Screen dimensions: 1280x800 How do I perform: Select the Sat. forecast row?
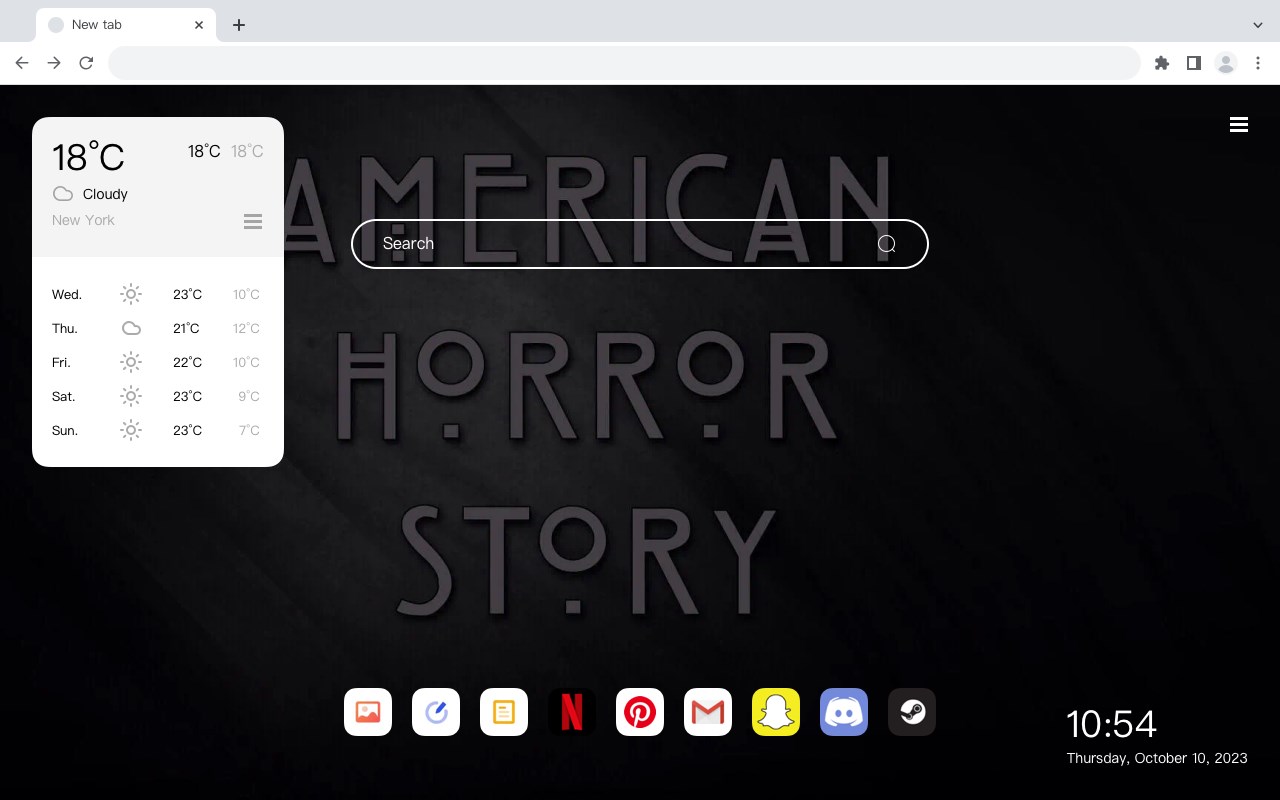click(157, 396)
